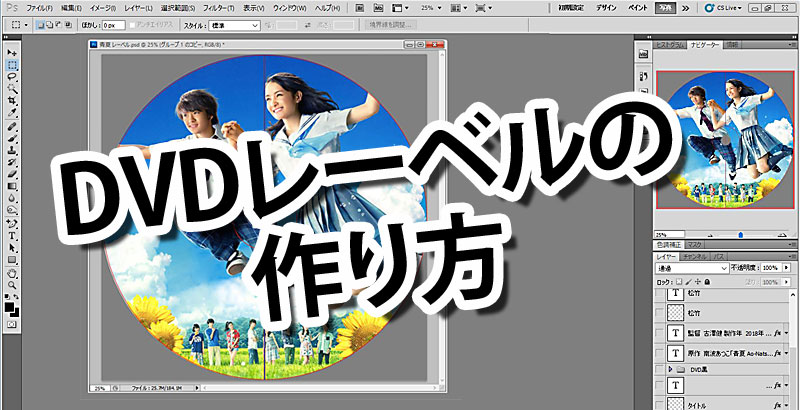The height and width of the screenshot is (410, 800).
Task: Select the Lasso tool
Action: tap(11, 76)
